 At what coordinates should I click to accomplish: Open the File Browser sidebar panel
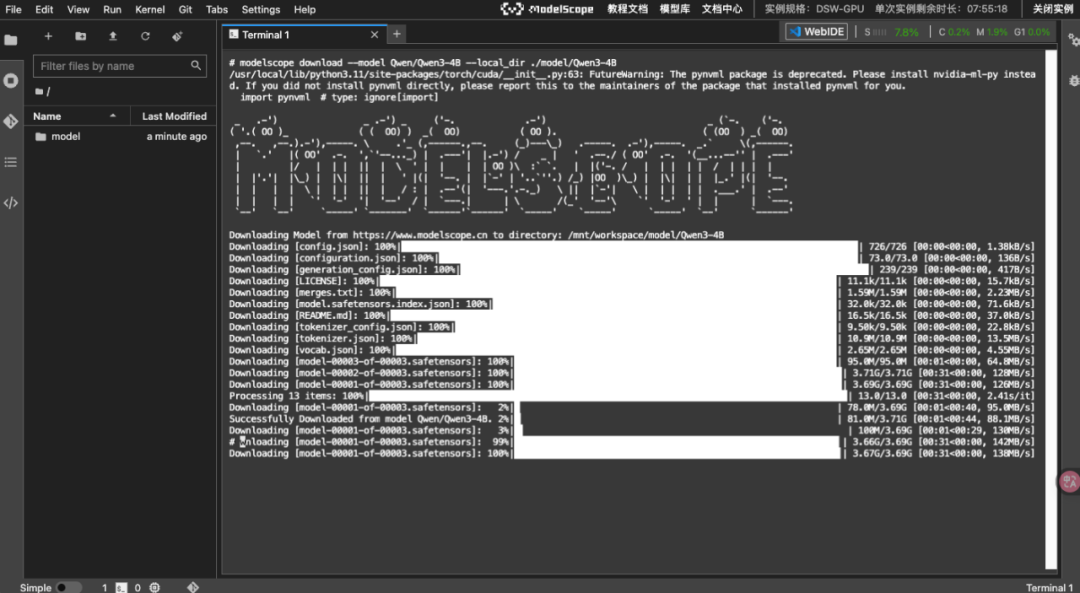(10, 40)
